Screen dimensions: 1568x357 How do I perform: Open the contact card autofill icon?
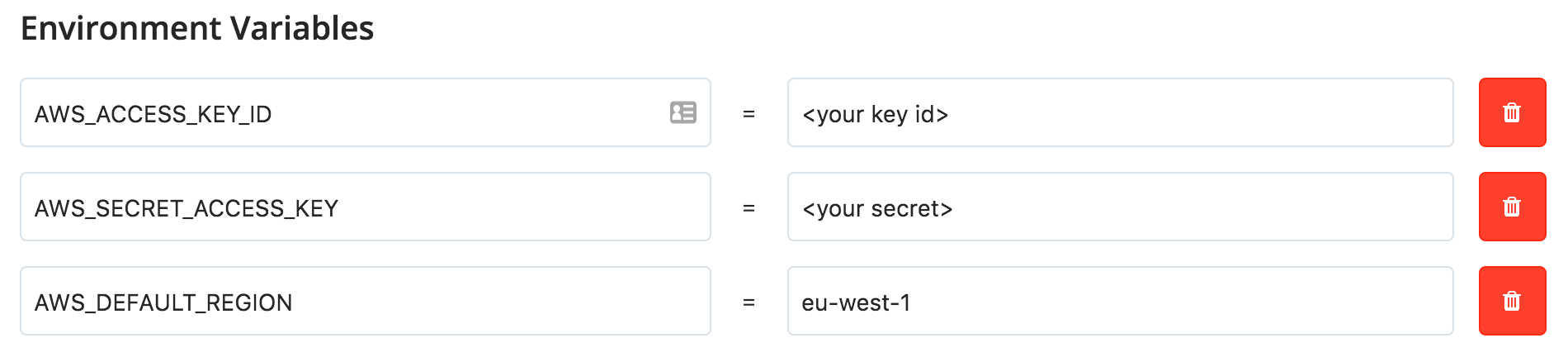click(x=683, y=112)
